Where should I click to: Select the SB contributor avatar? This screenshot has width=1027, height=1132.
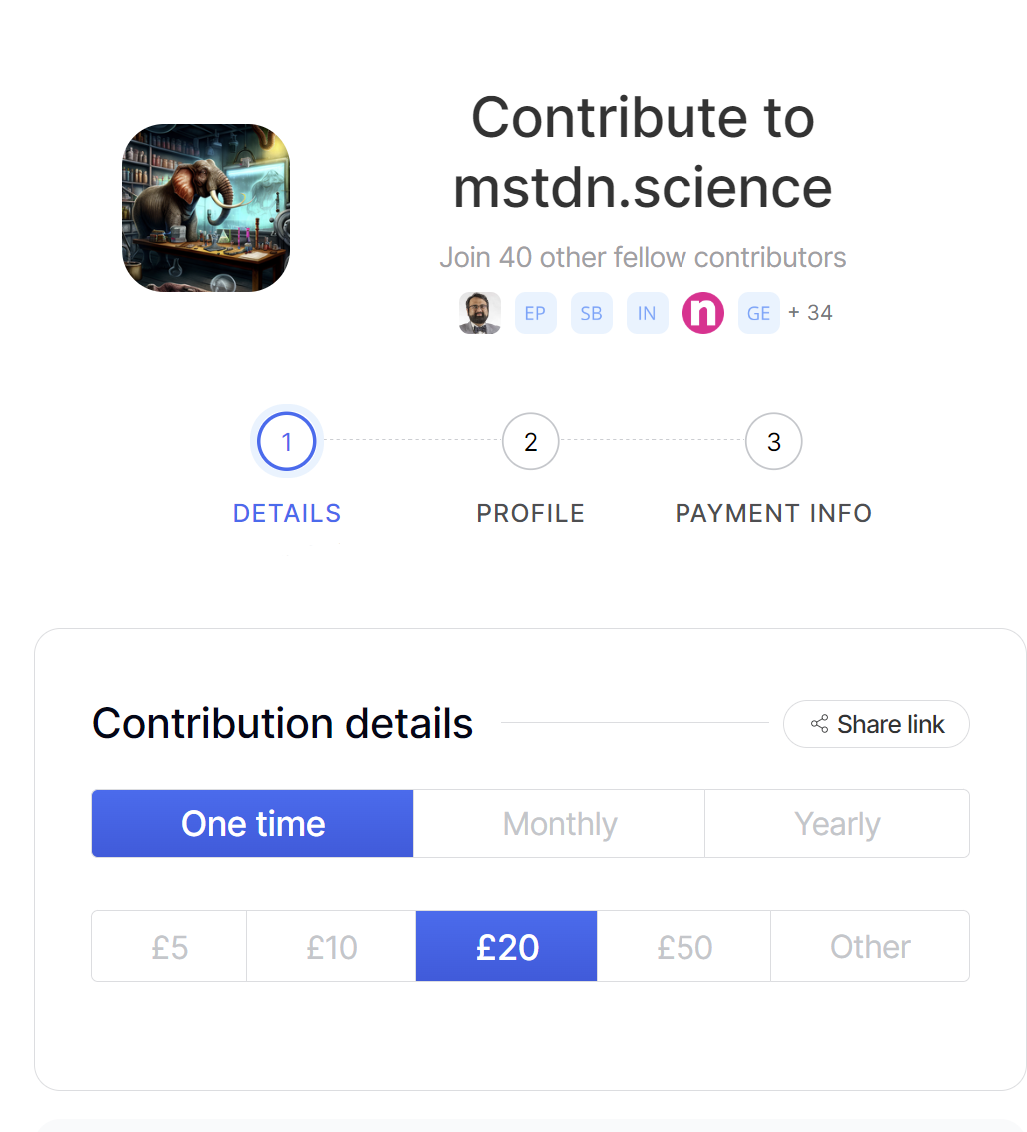591,313
